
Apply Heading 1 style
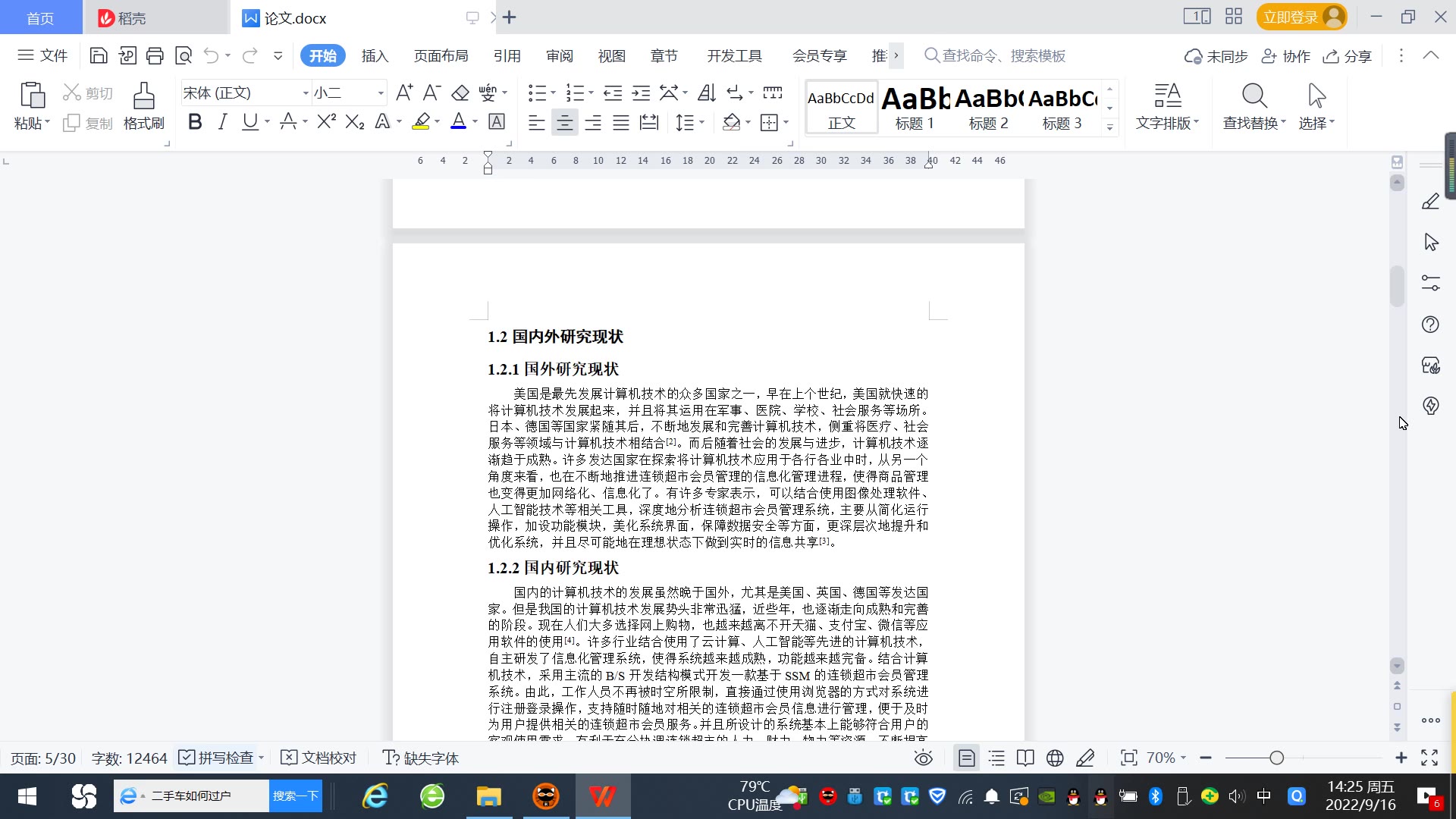pos(915,108)
